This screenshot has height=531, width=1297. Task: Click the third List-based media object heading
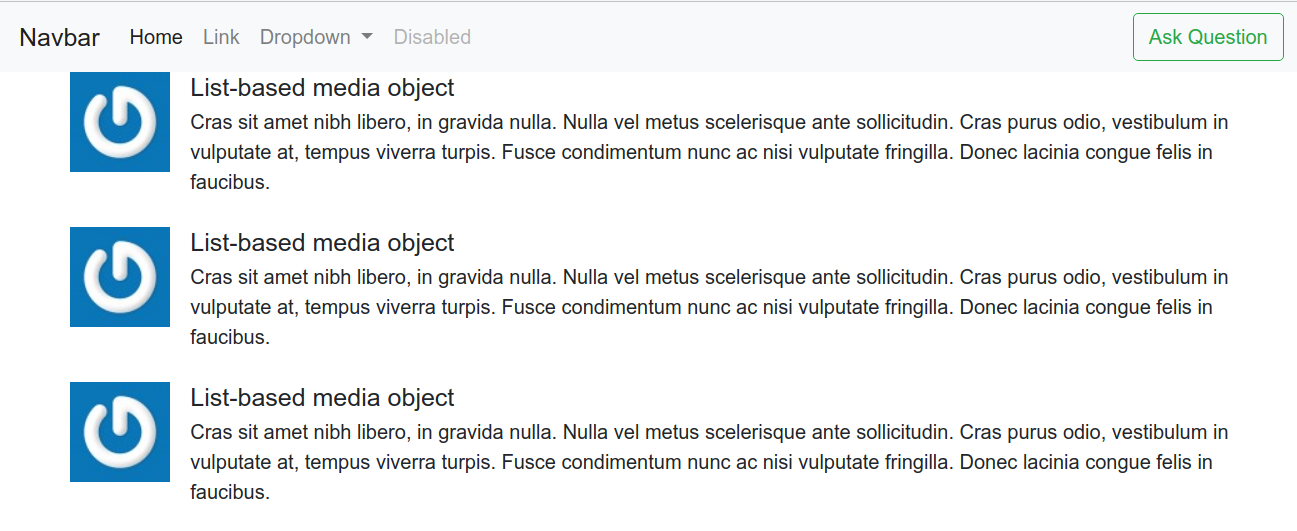(322, 398)
